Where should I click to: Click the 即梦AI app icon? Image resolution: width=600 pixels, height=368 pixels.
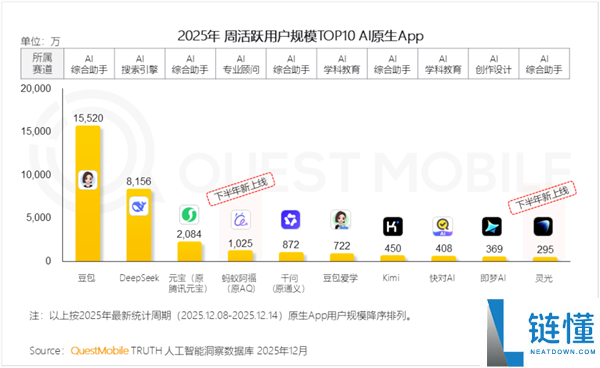point(492,226)
